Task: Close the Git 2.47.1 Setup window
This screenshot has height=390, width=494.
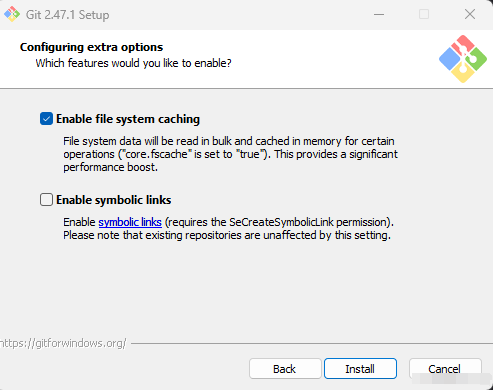Action: (470, 14)
